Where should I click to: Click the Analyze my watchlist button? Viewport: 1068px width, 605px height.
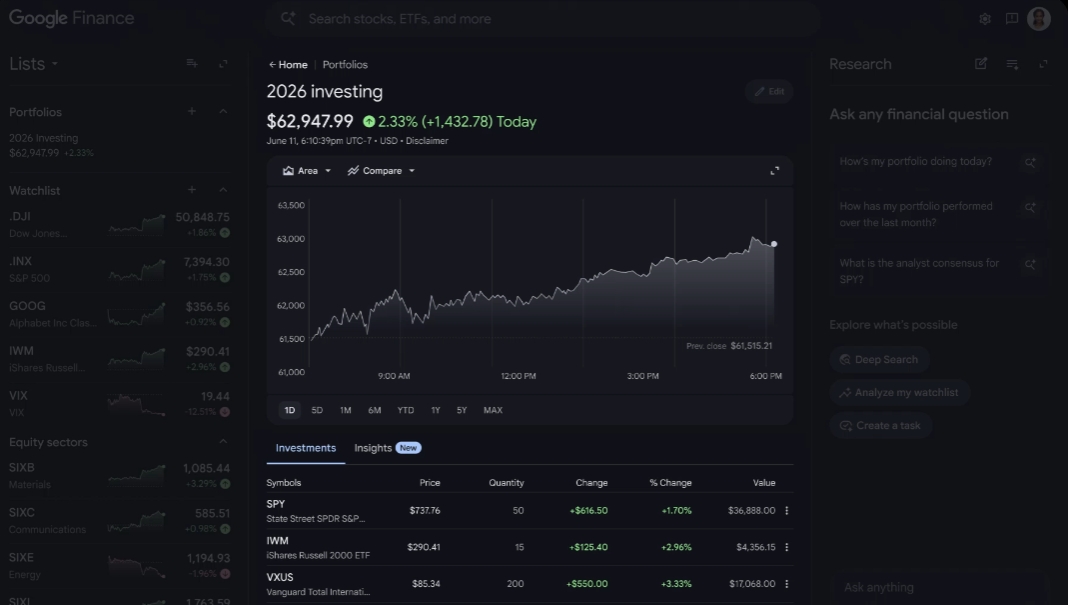[899, 392]
